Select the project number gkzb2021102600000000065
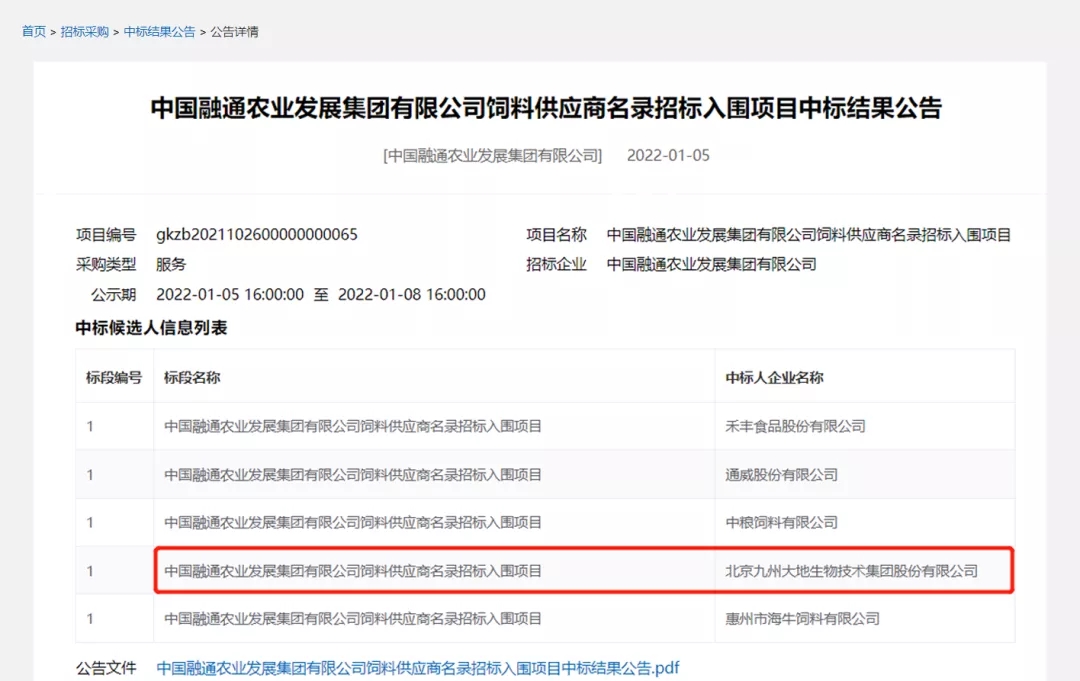Viewport: 1080px width, 681px height. click(x=257, y=235)
